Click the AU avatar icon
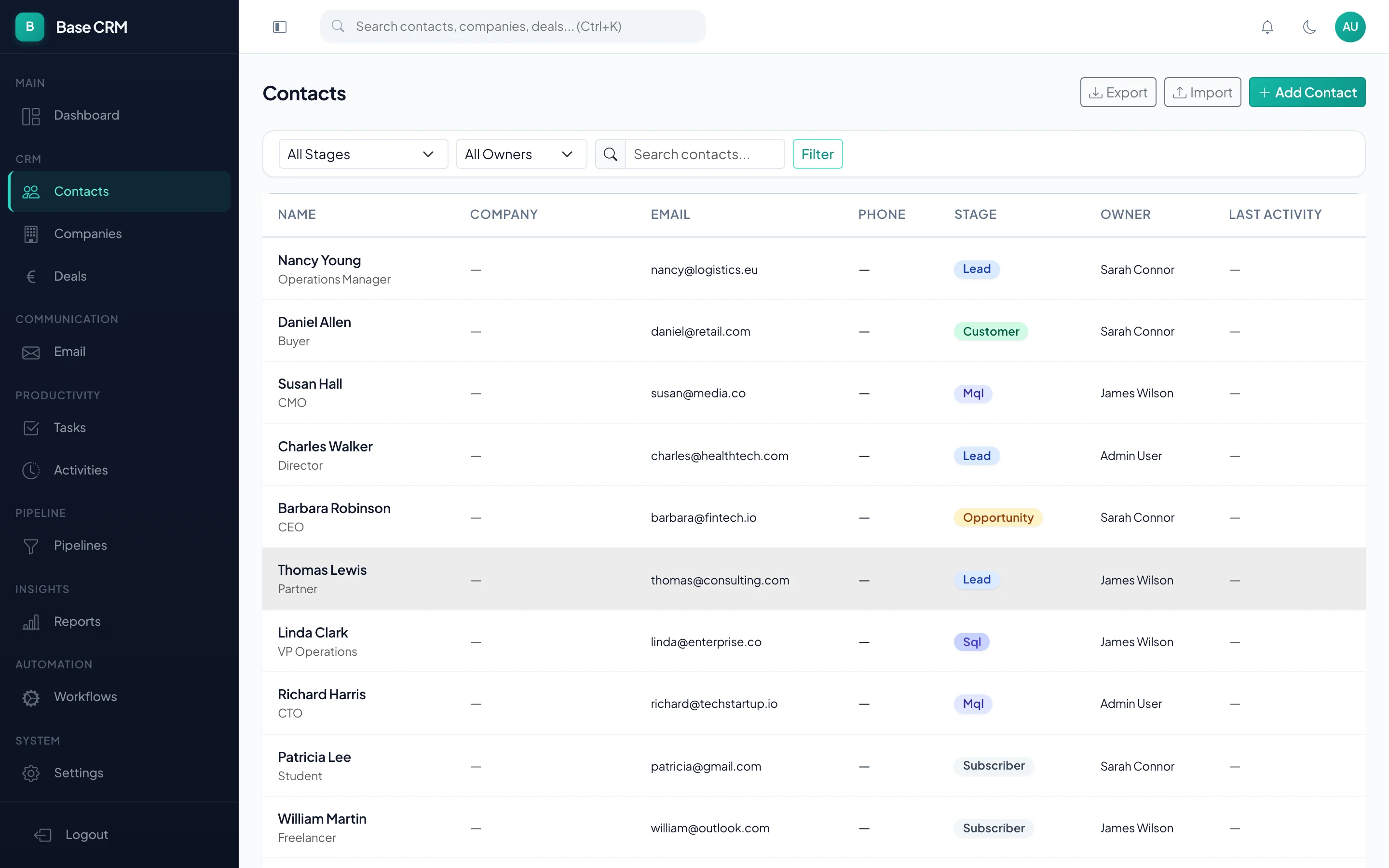The height and width of the screenshot is (868, 1389). tap(1350, 27)
